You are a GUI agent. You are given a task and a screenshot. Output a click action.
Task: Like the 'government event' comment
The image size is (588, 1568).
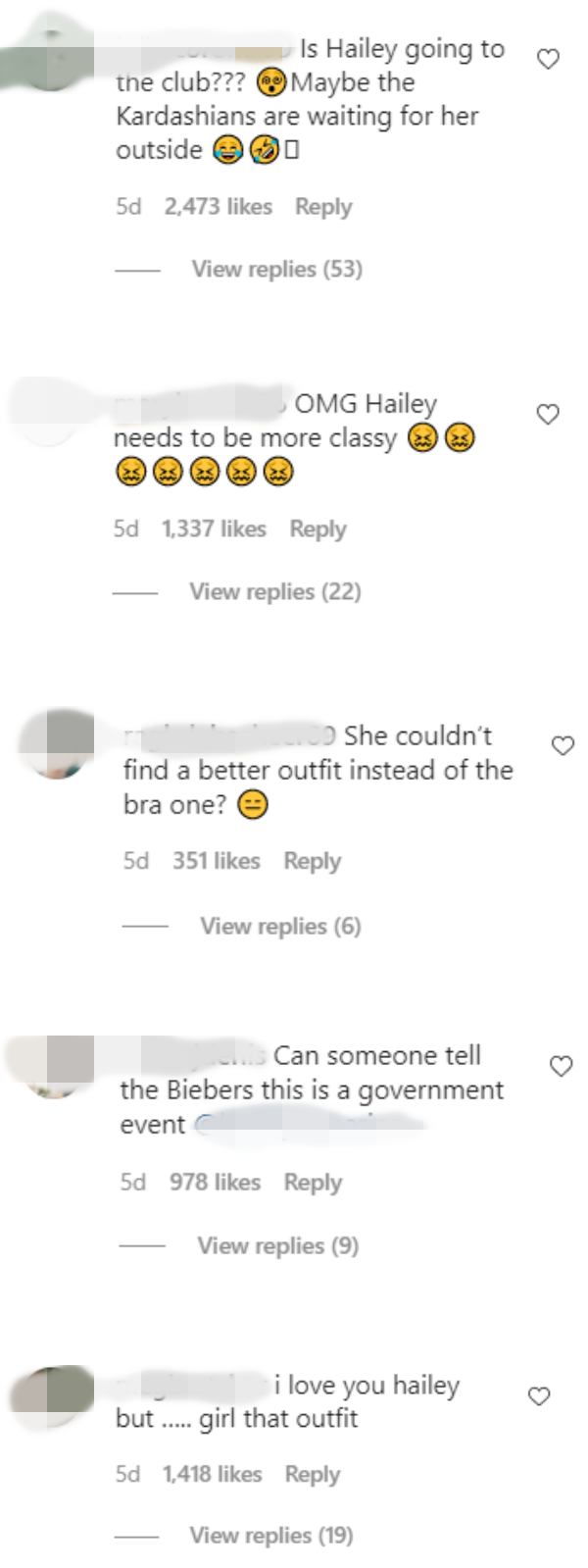(x=561, y=1066)
